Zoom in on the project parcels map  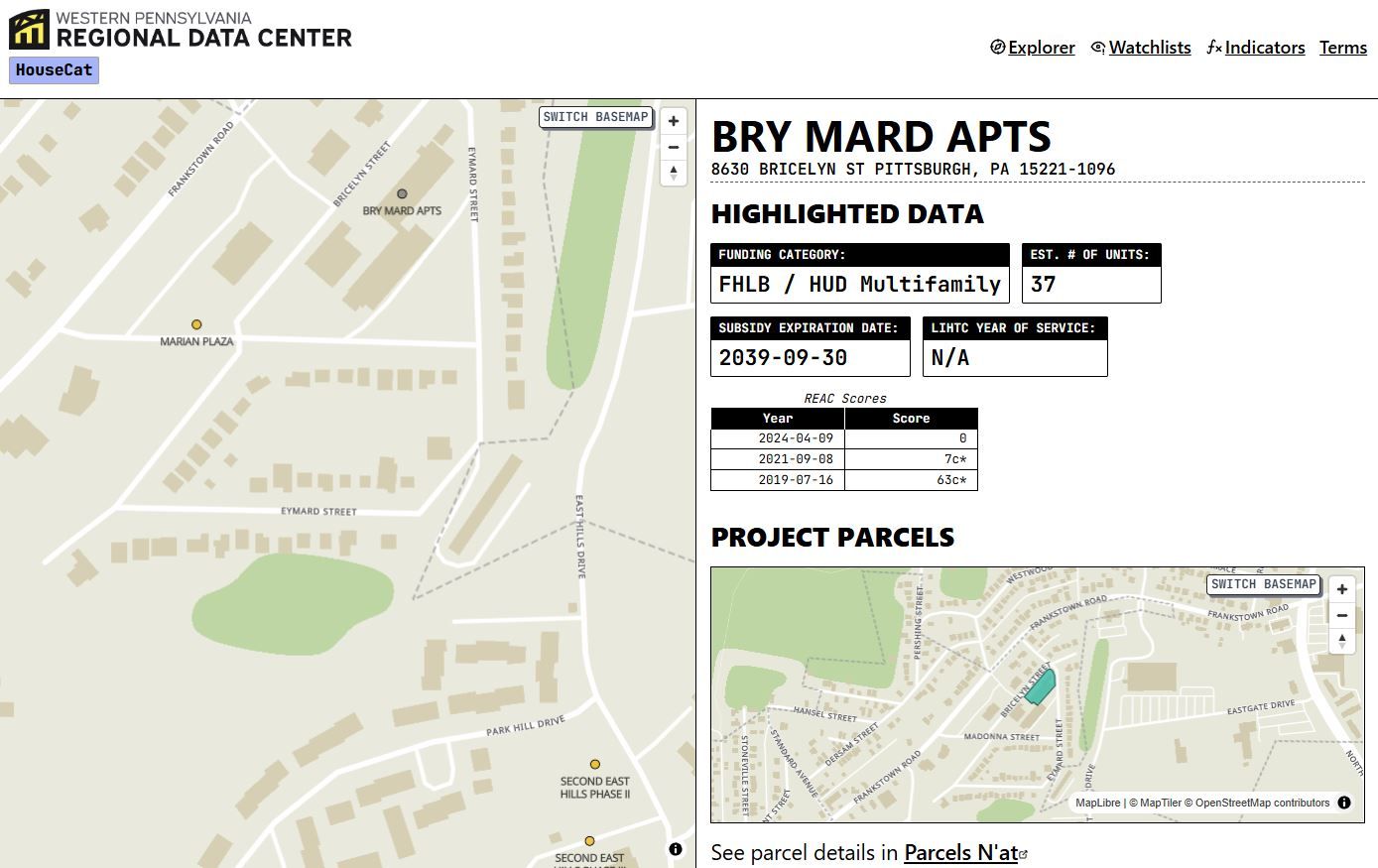(x=1341, y=589)
